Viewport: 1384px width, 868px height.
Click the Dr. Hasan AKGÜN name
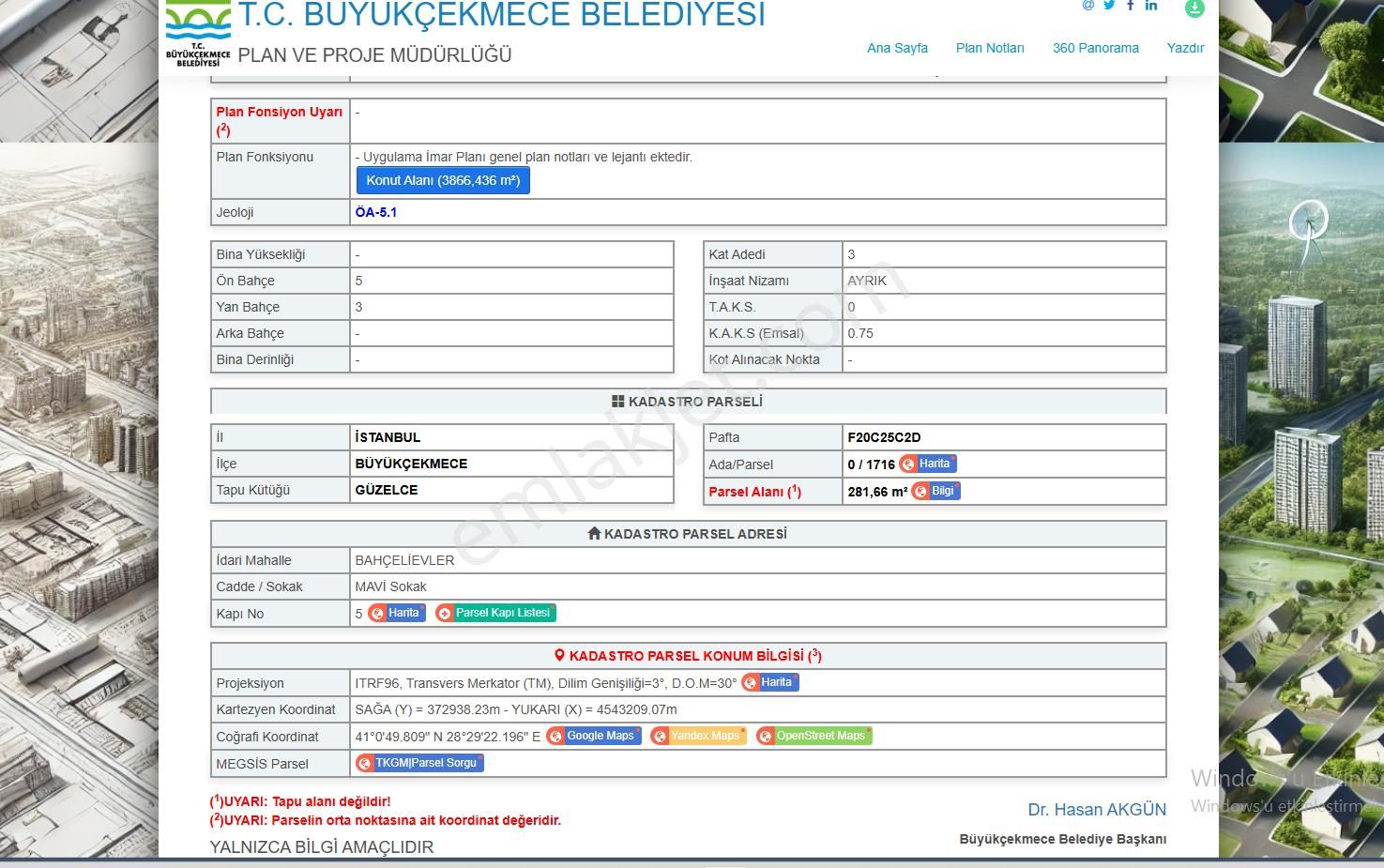pyautogui.click(x=1097, y=809)
